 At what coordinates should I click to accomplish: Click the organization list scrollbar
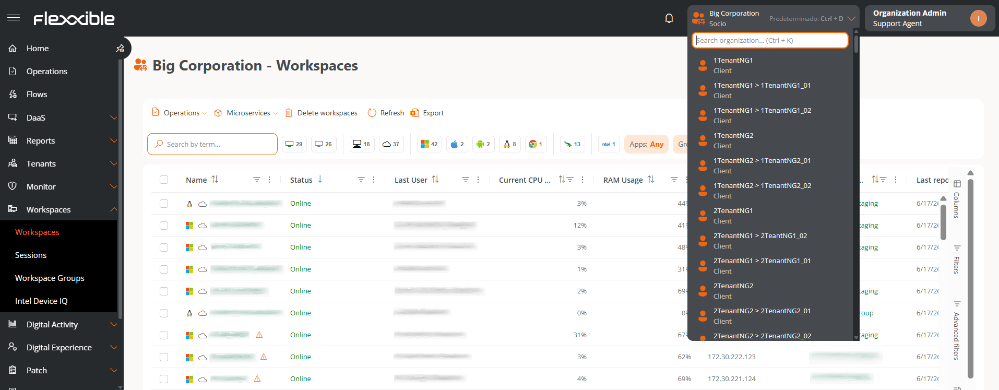(856, 44)
